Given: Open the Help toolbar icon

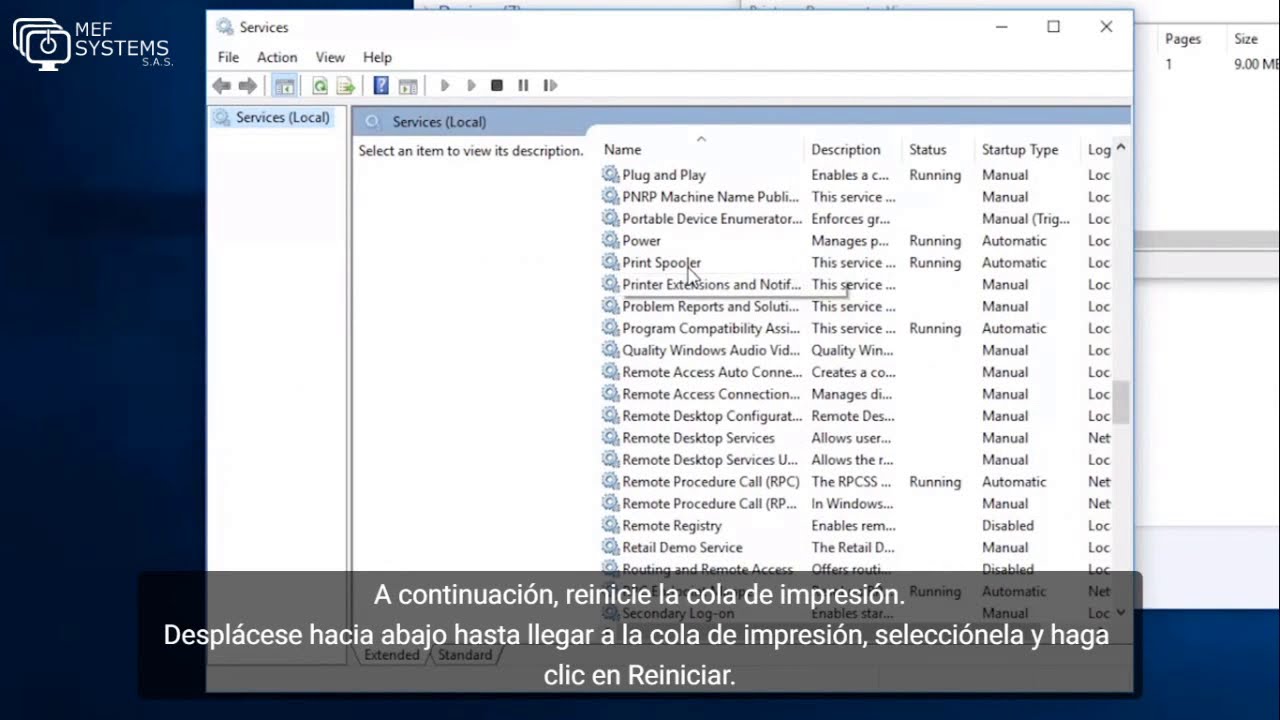Looking at the screenshot, I should (x=381, y=86).
